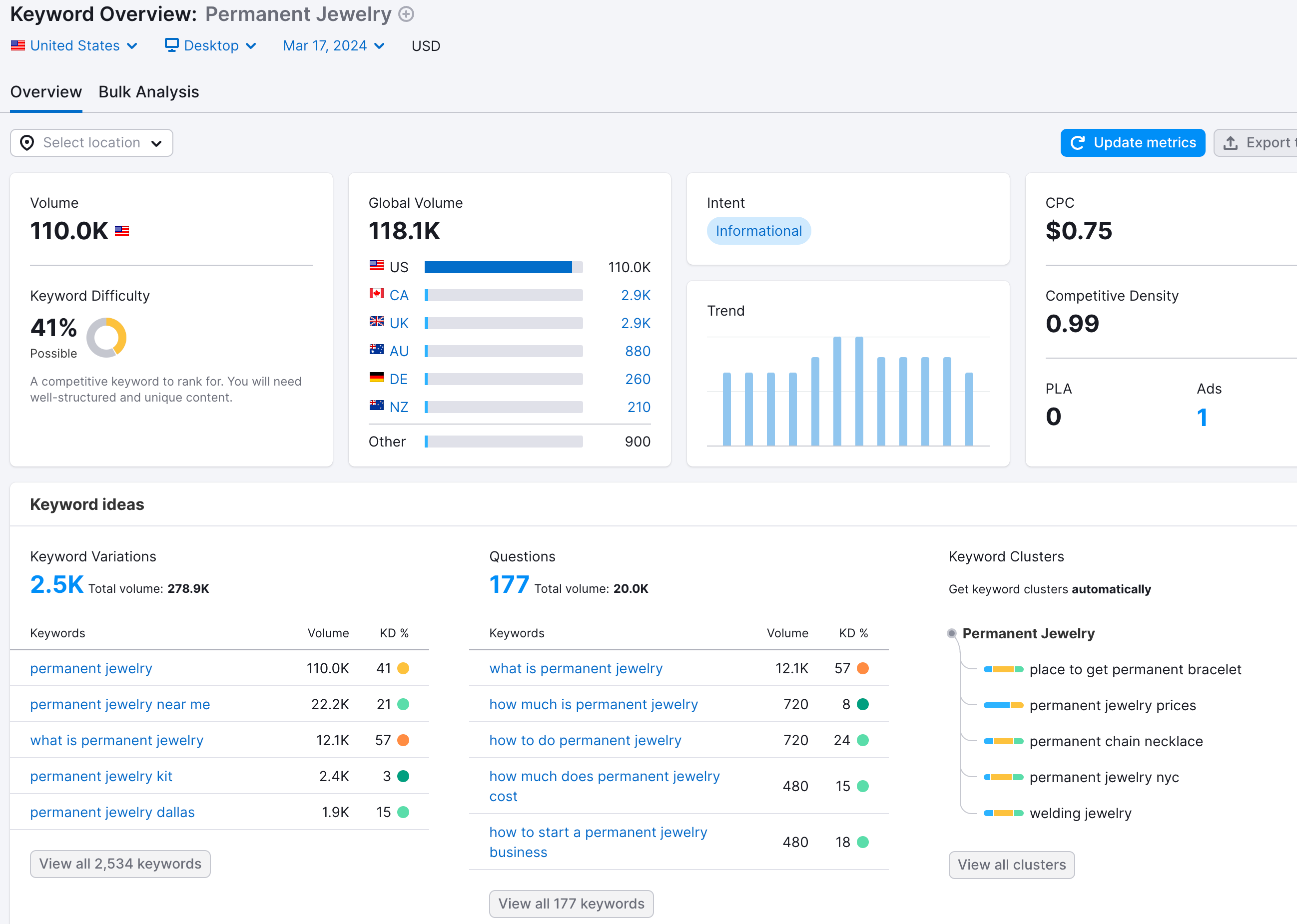Select the Permanent Jewelry cluster root node

1028,633
